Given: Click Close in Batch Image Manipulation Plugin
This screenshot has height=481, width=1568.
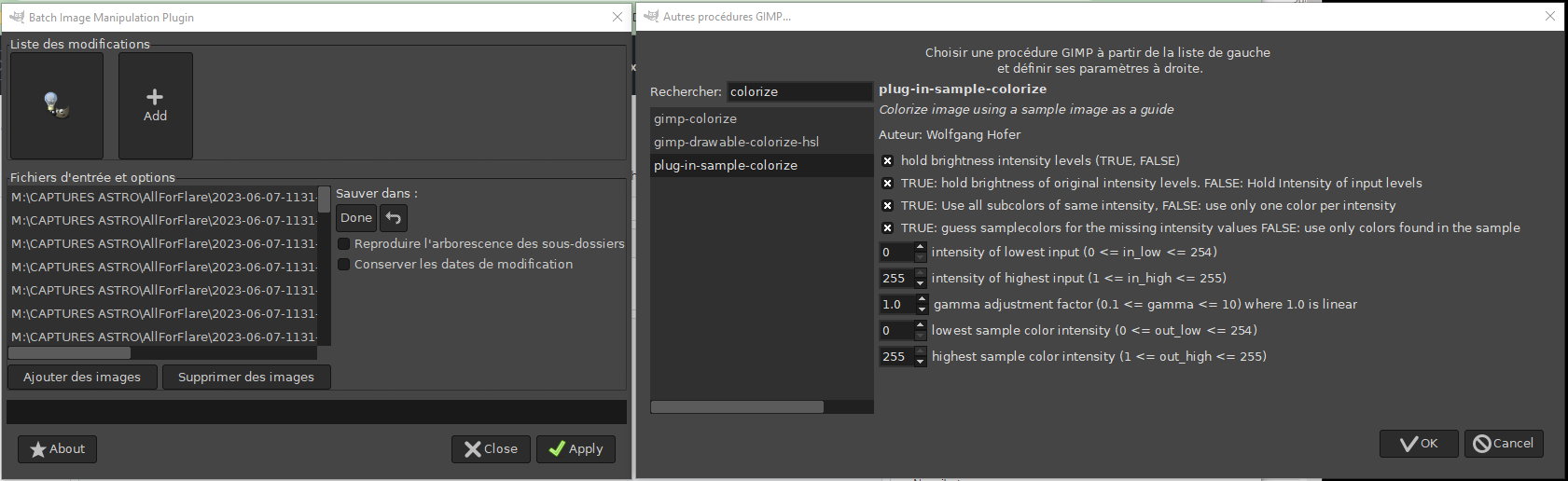Looking at the screenshot, I should [x=491, y=448].
